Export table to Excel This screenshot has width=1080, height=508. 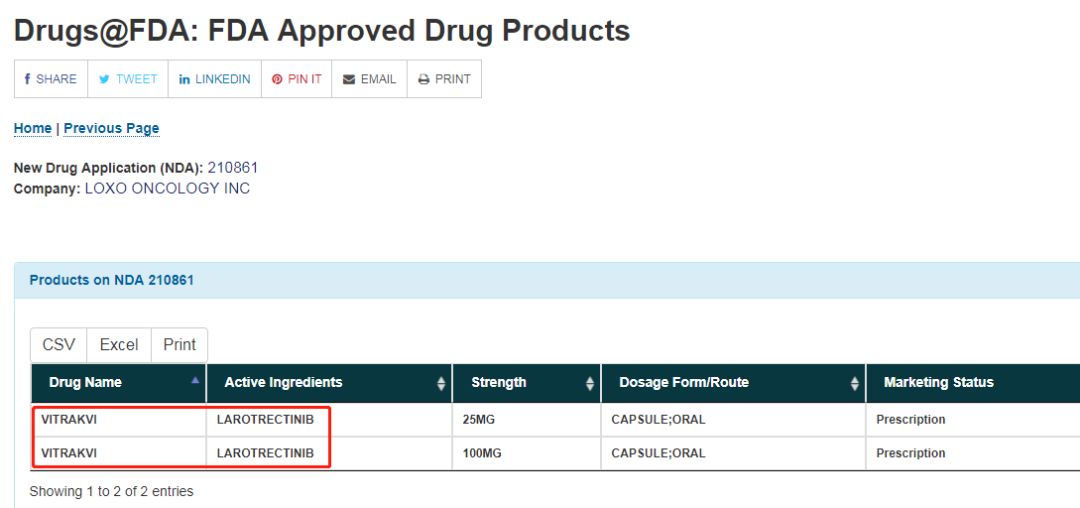[119, 345]
